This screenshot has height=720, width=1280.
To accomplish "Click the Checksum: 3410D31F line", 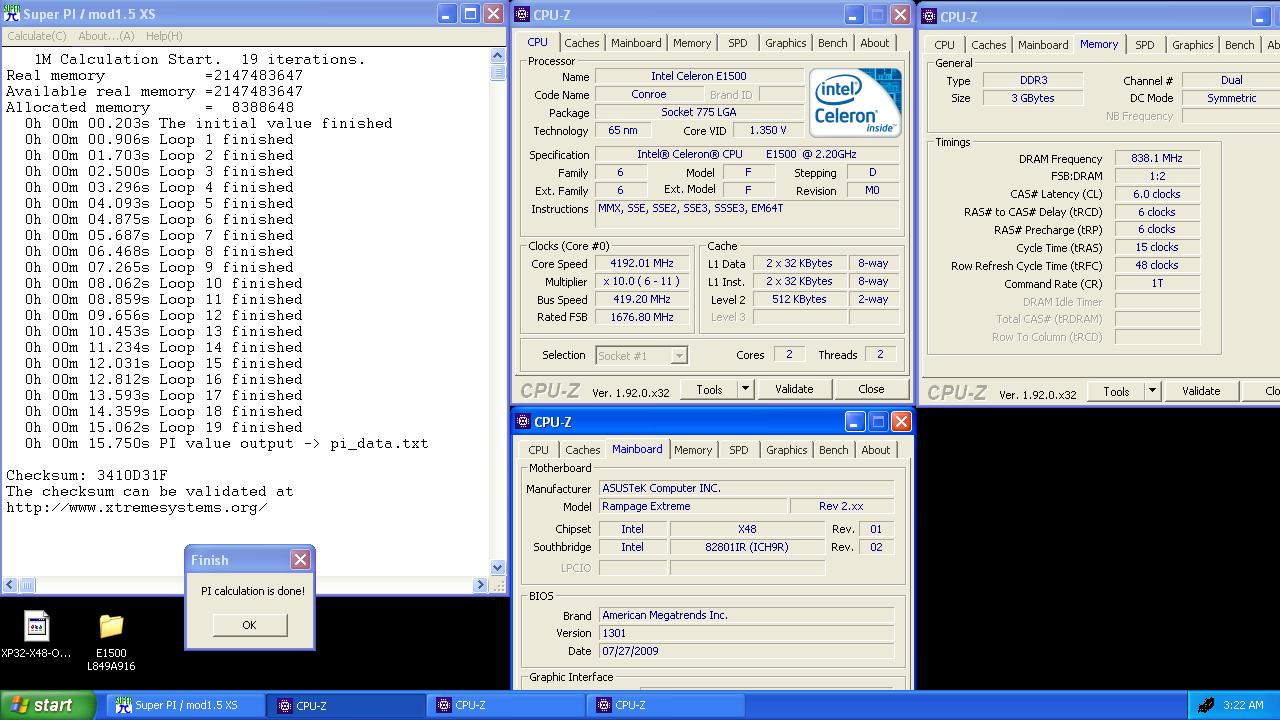I will [x=87, y=475].
